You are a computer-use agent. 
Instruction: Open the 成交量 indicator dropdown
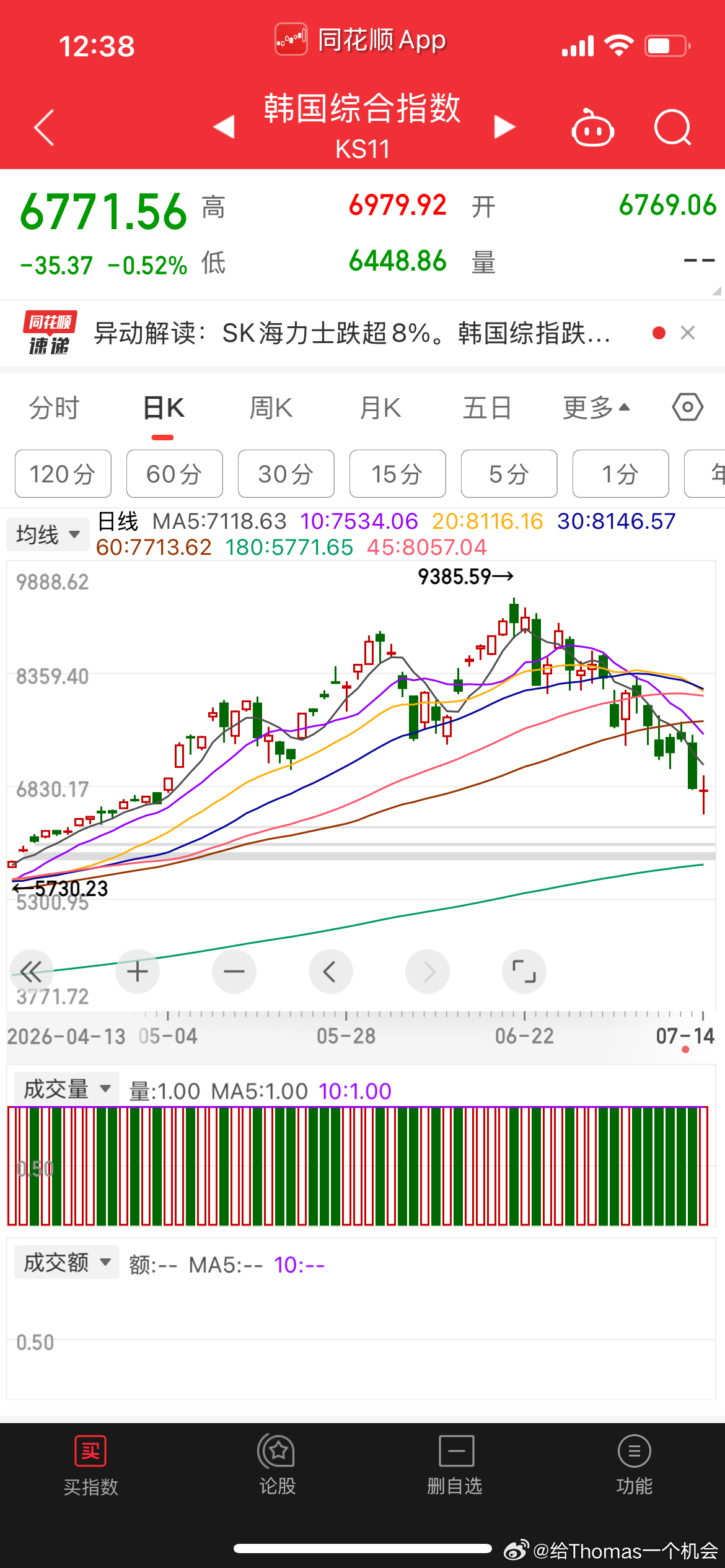coord(66,1089)
